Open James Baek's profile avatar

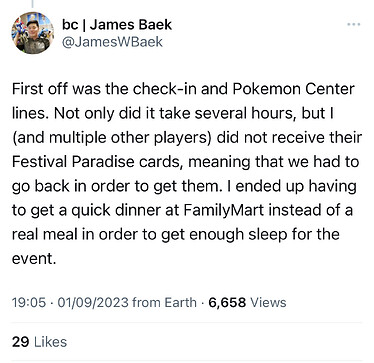[x=32, y=33]
